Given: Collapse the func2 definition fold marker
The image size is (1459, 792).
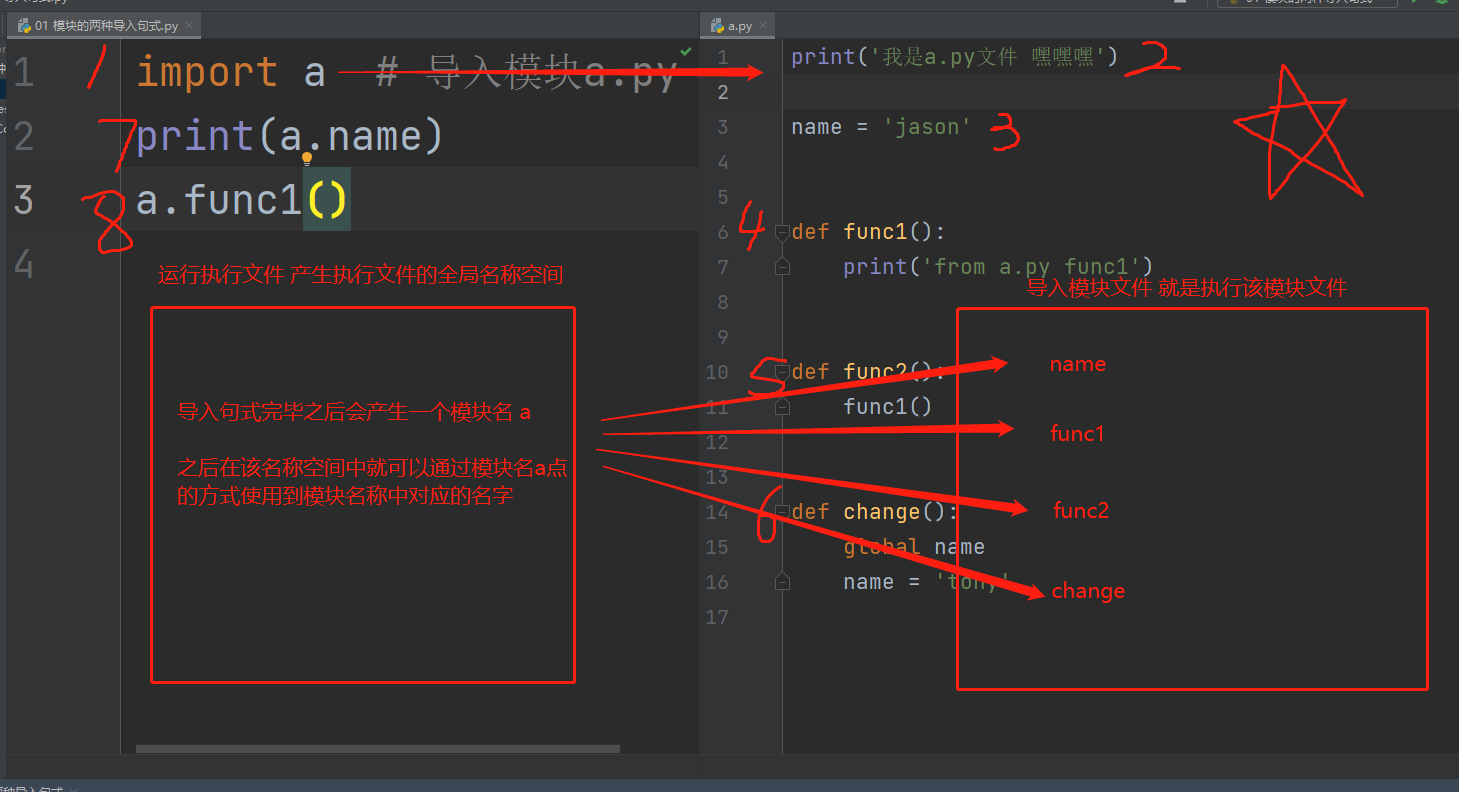Looking at the screenshot, I should (782, 372).
